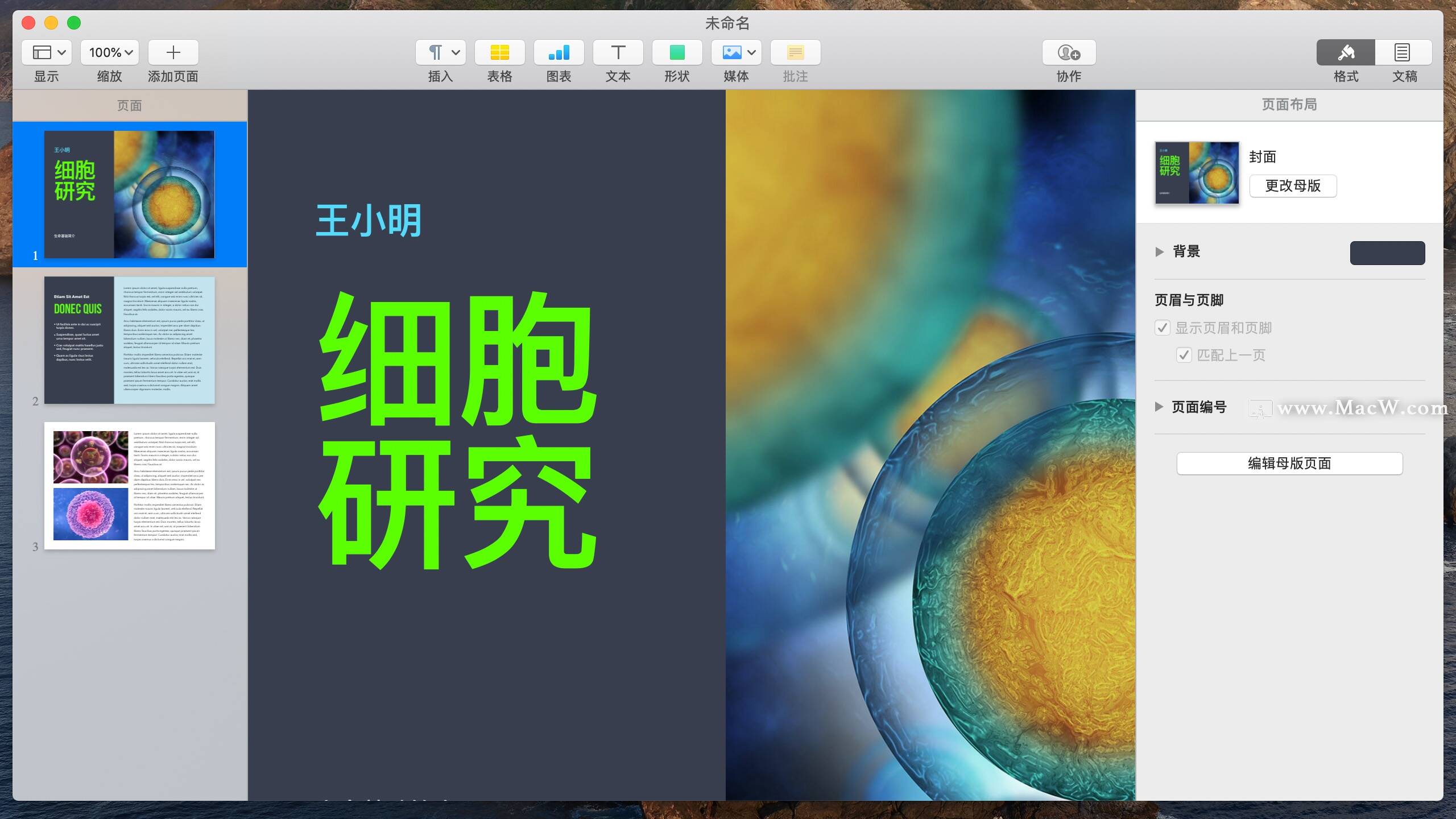1456x819 pixels.
Task: Open the Format (格式) brush panel
Action: point(1346,52)
